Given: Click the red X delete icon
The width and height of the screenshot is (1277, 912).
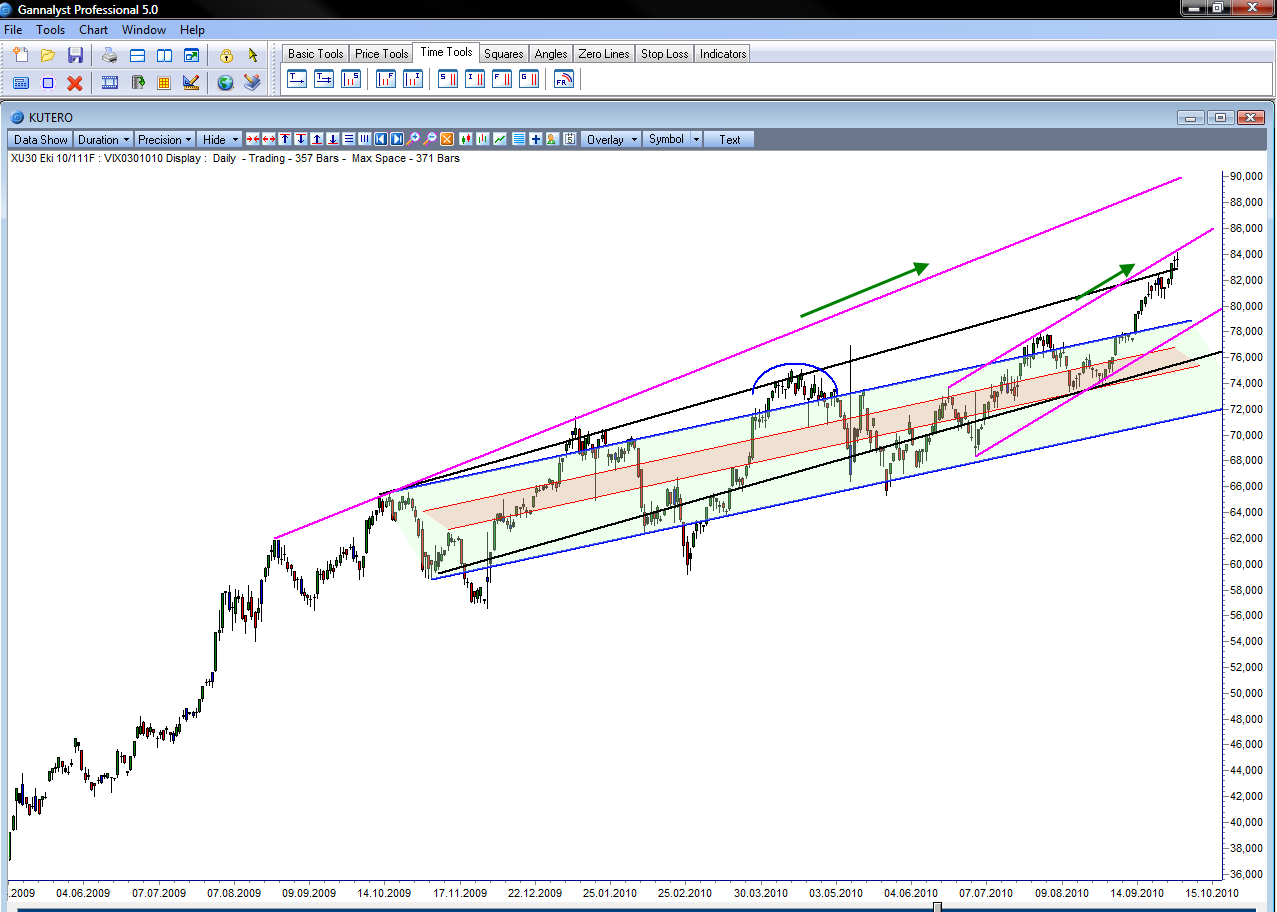Looking at the screenshot, I should coord(75,83).
